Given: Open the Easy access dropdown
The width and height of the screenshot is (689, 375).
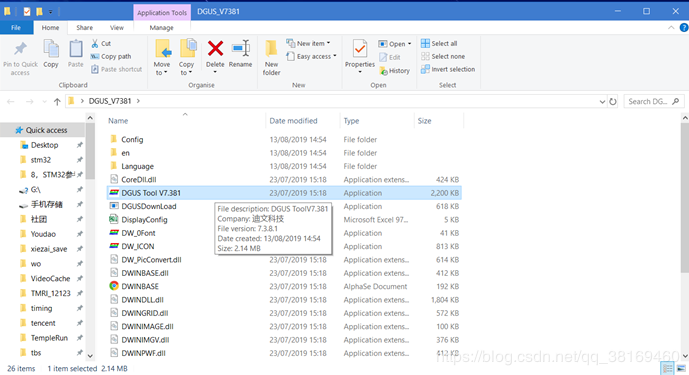Looking at the screenshot, I should pyautogui.click(x=311, y=56).
